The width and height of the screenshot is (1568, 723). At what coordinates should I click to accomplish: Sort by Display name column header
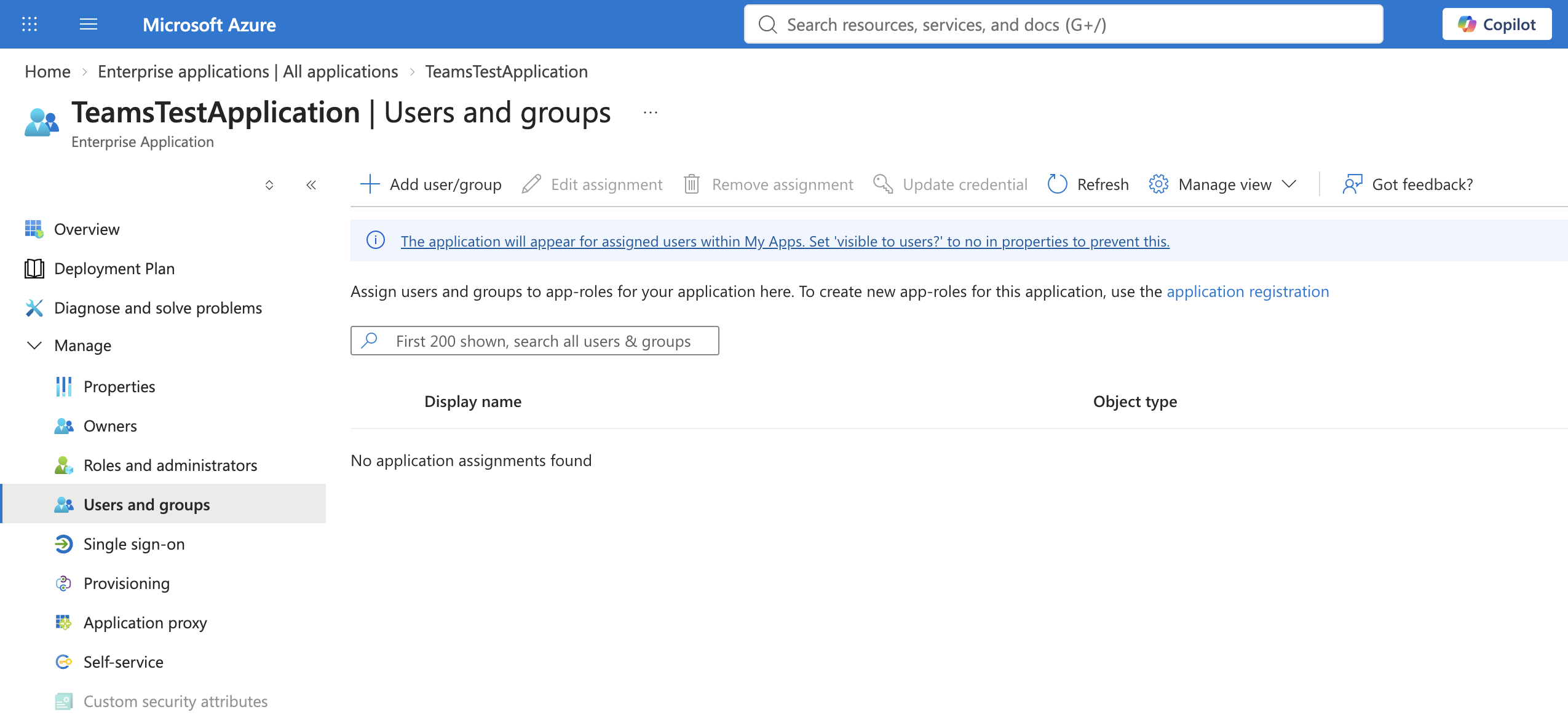click(473, 401)
